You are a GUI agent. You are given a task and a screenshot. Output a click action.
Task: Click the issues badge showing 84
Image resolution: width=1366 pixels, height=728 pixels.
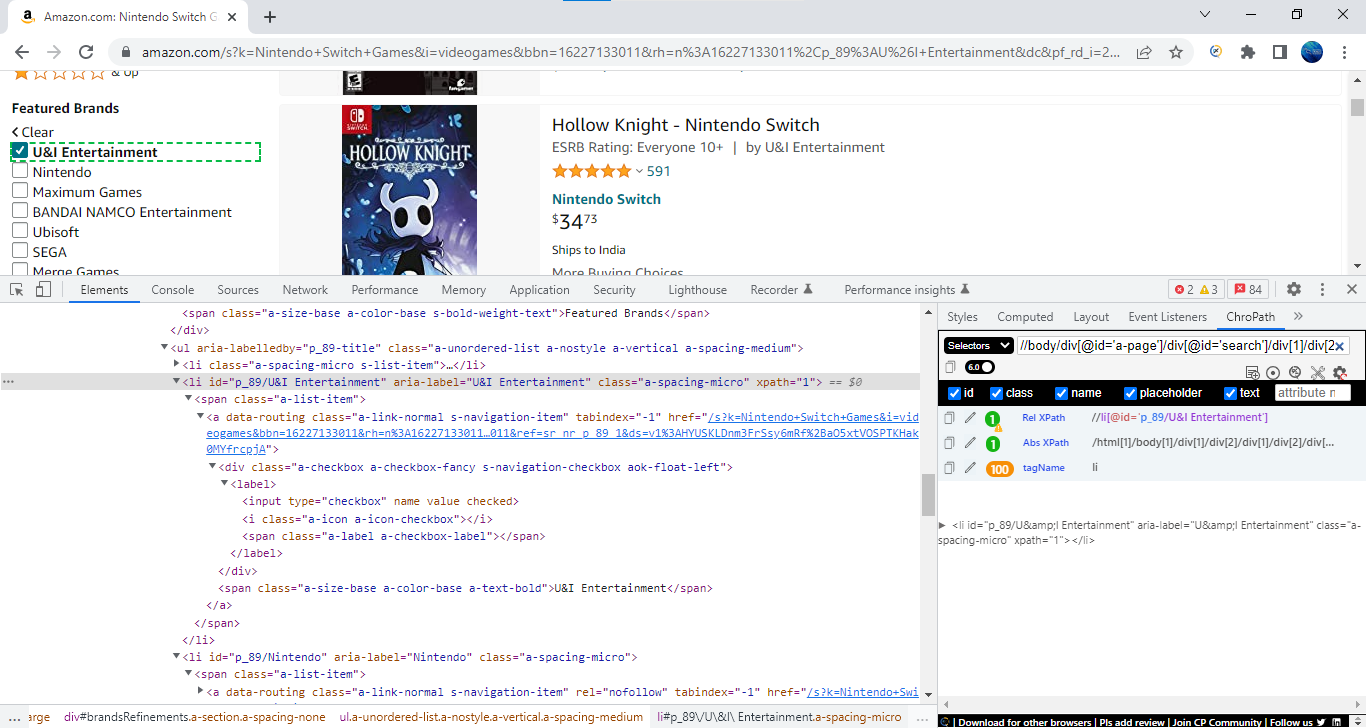point(1248,290)
